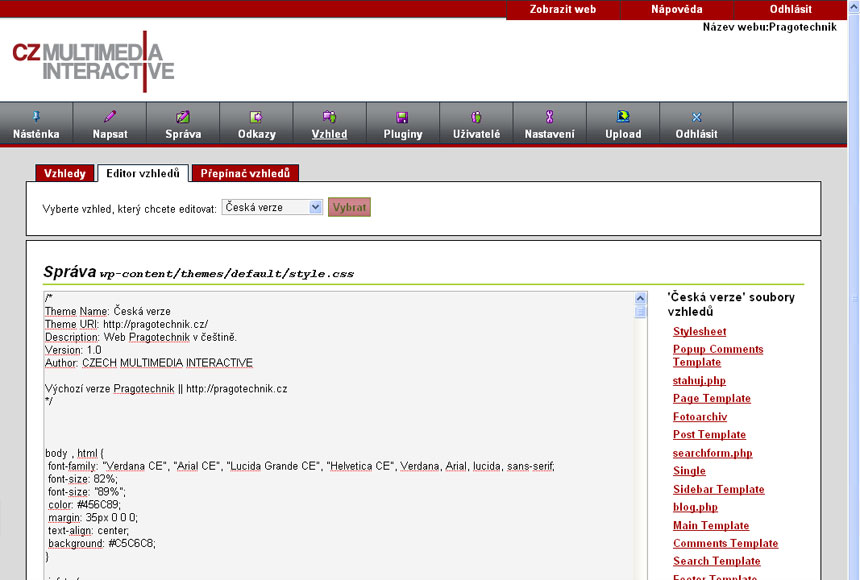Click the Nastavení settings icon

pyautogui.click(x=550, y=116)
